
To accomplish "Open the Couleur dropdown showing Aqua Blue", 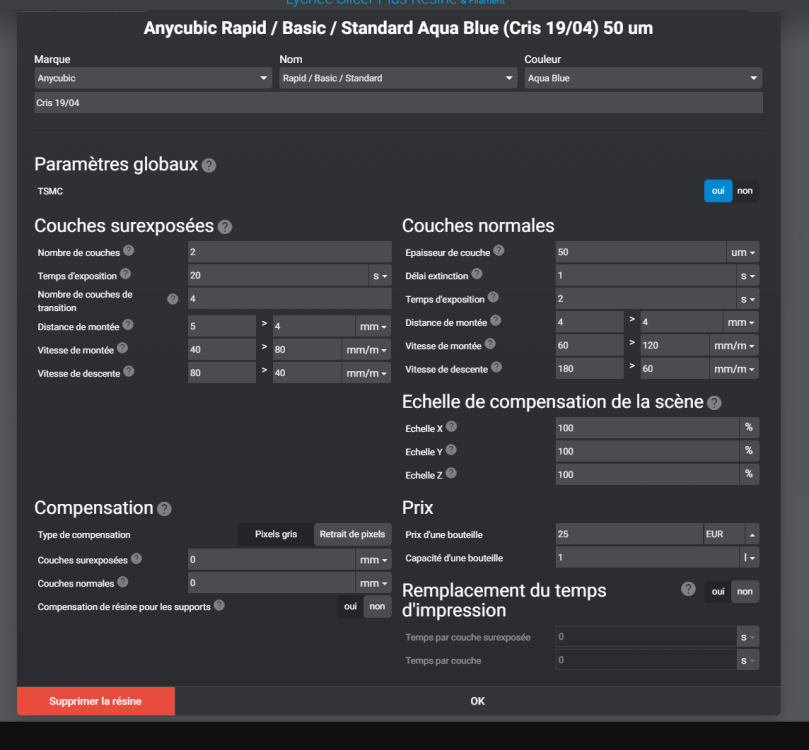I will click(643, 78).
